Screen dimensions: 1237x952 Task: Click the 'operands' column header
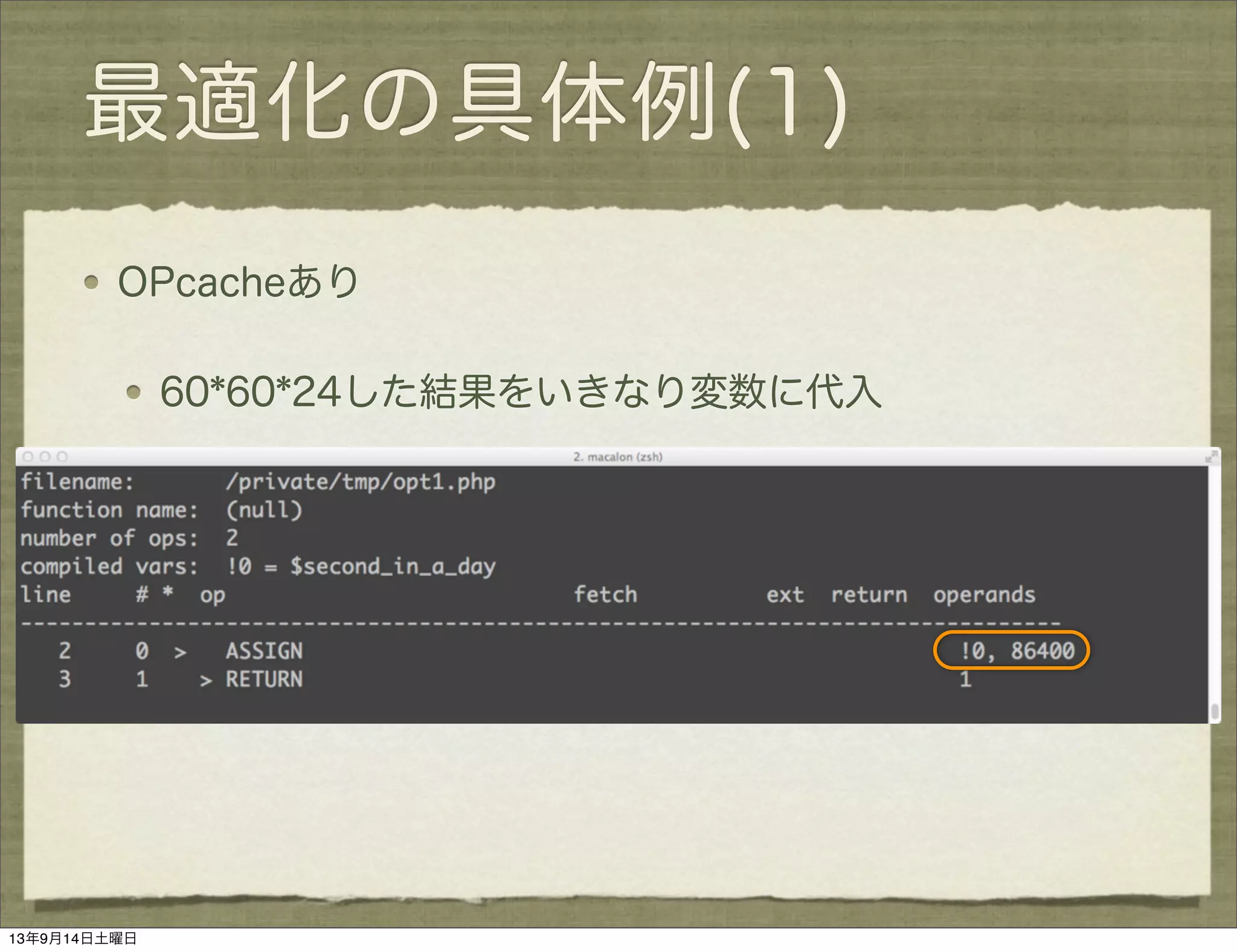point(985,596)
